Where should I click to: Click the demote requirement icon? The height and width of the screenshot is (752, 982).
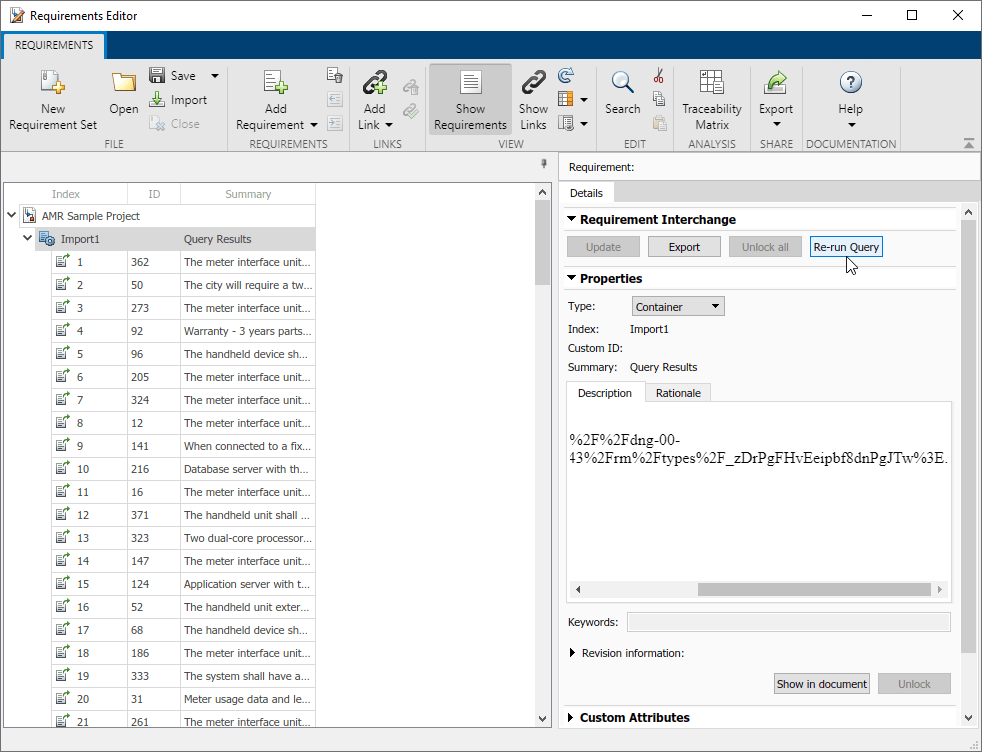click(335, 123)
